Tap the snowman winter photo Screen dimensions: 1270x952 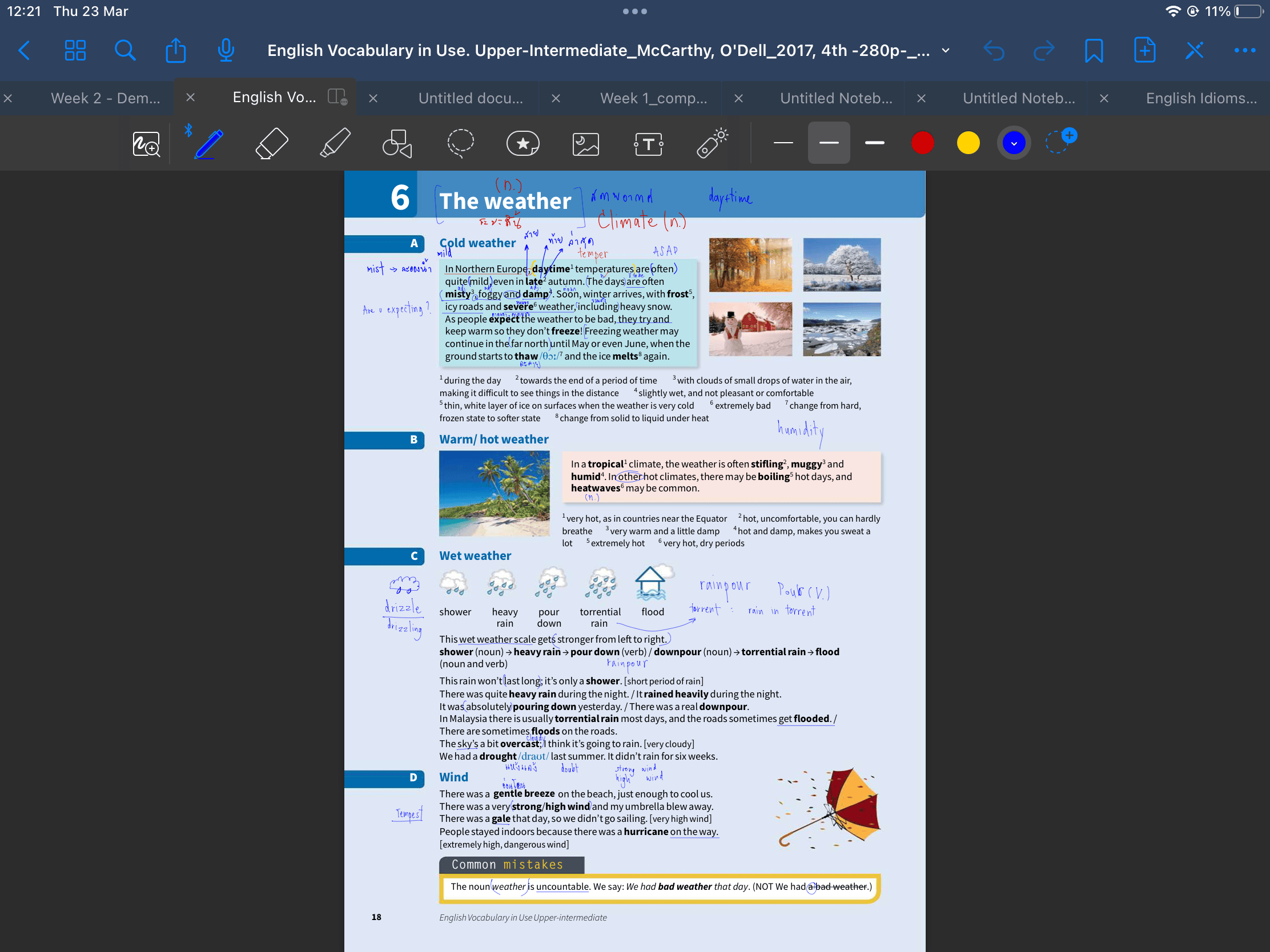point(750,329)
